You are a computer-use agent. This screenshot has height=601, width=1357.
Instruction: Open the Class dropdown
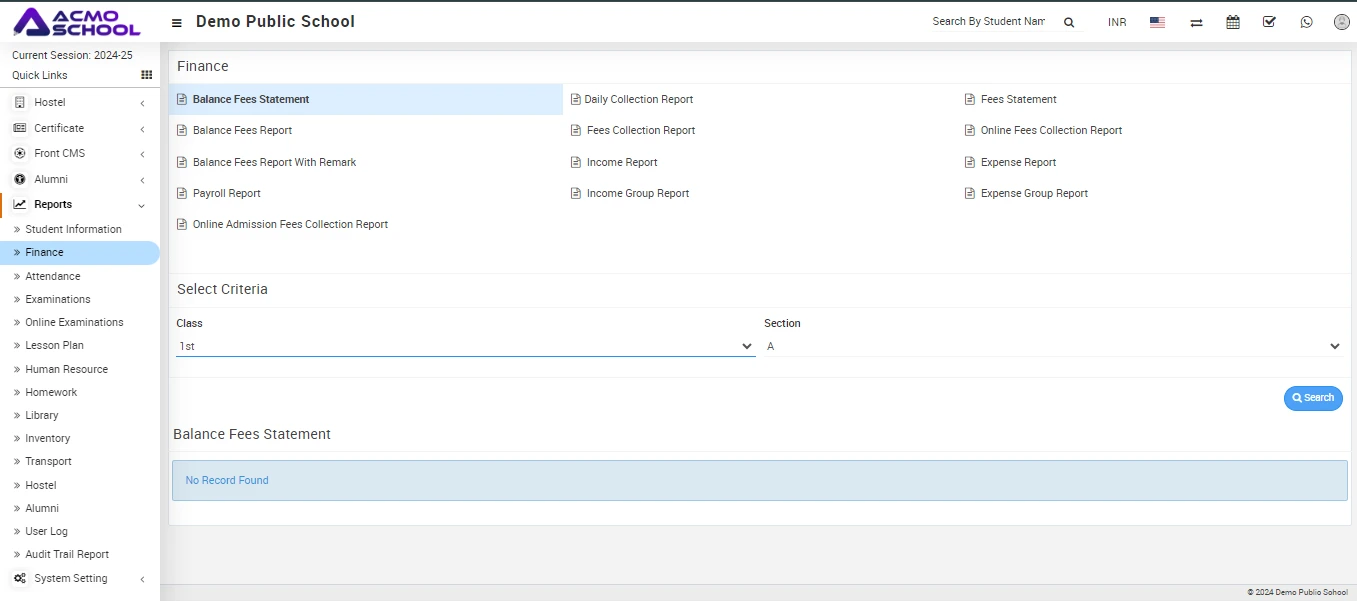point(465,346)
